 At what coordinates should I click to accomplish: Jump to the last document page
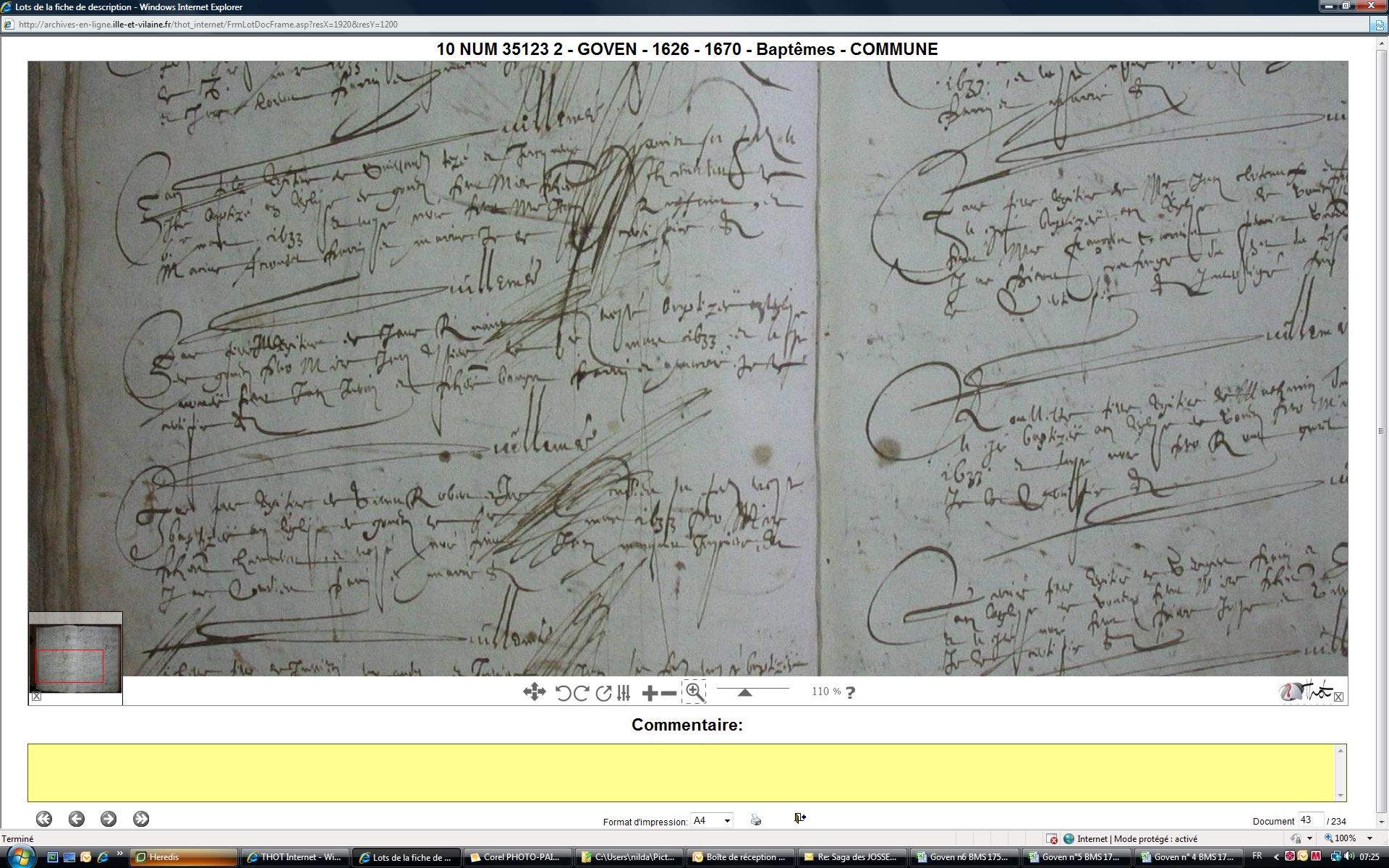click(141, 819)
